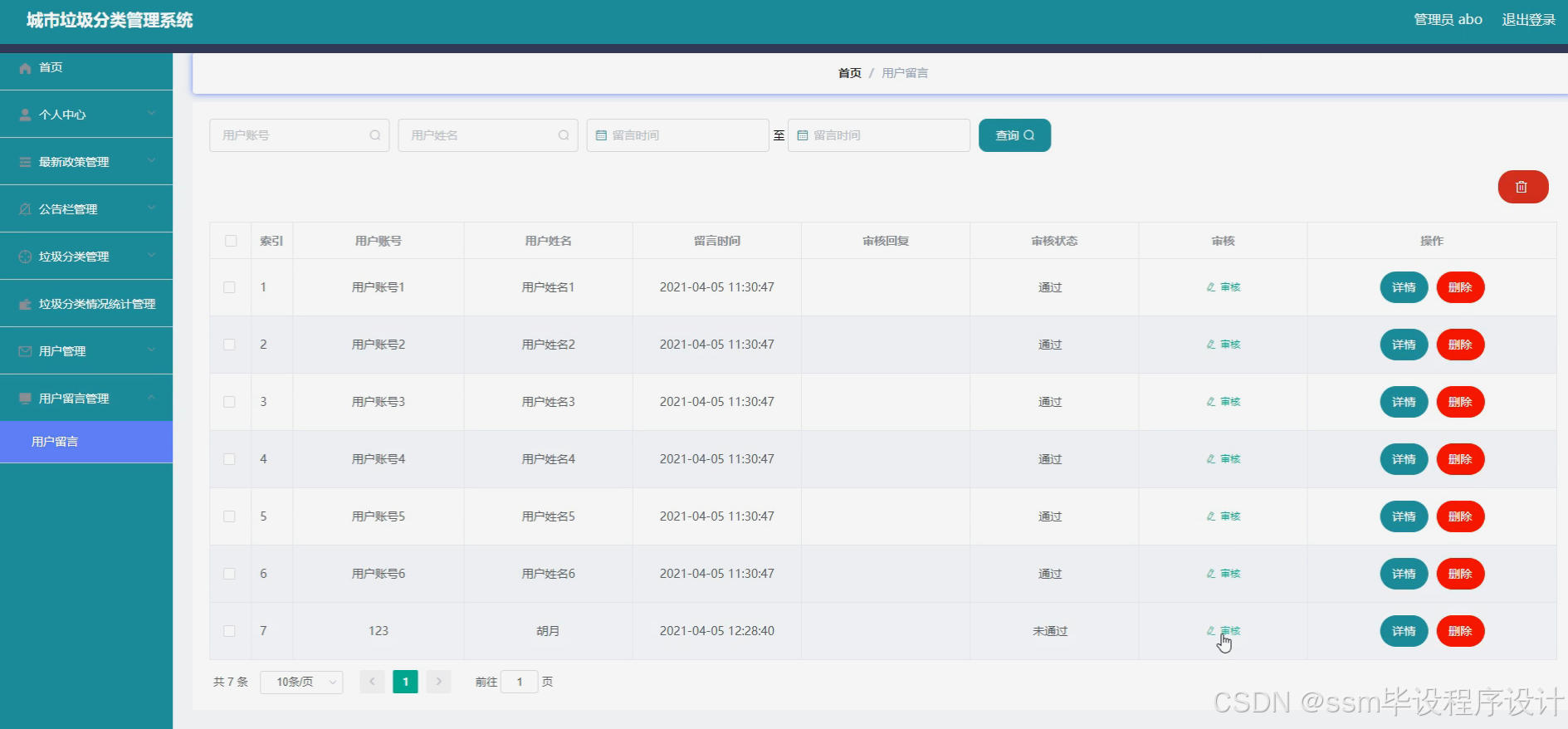1568x729 pixels.
Task: Click search icon in 用户账号 field
Action: pyautogui.click(x=375, y=135)
